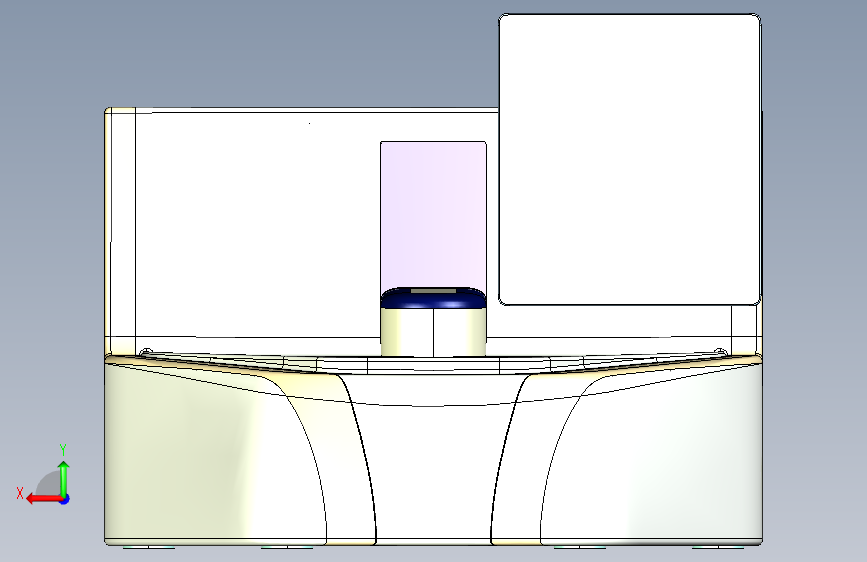Click the red X label of the triad
This screenshot has height=562, width=867.
coord(20,493)
